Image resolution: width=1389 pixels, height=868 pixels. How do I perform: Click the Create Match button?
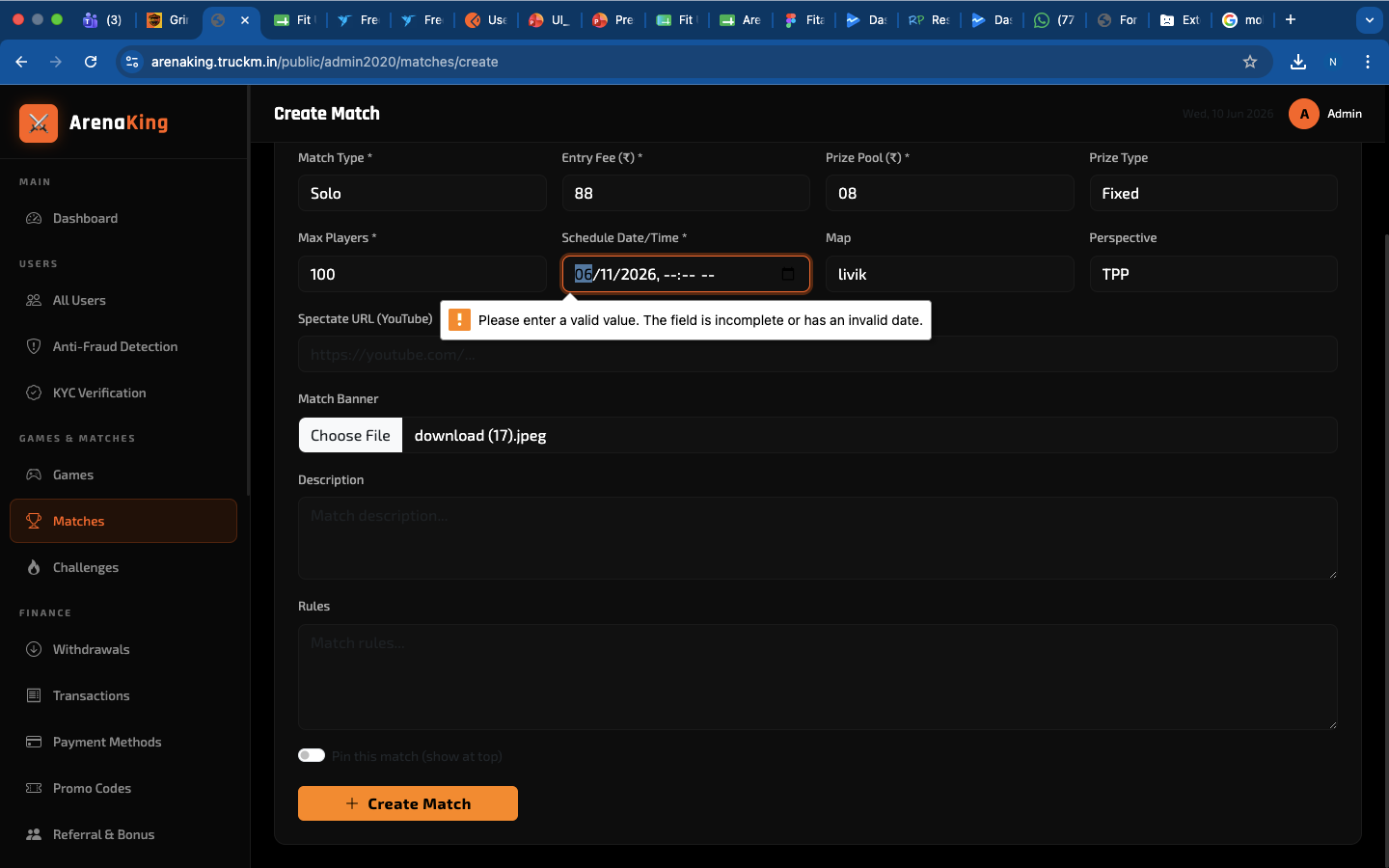click(408, 803)
